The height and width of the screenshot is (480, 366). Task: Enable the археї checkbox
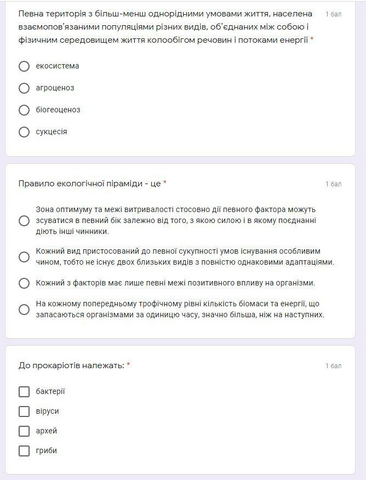coord(24,431)
